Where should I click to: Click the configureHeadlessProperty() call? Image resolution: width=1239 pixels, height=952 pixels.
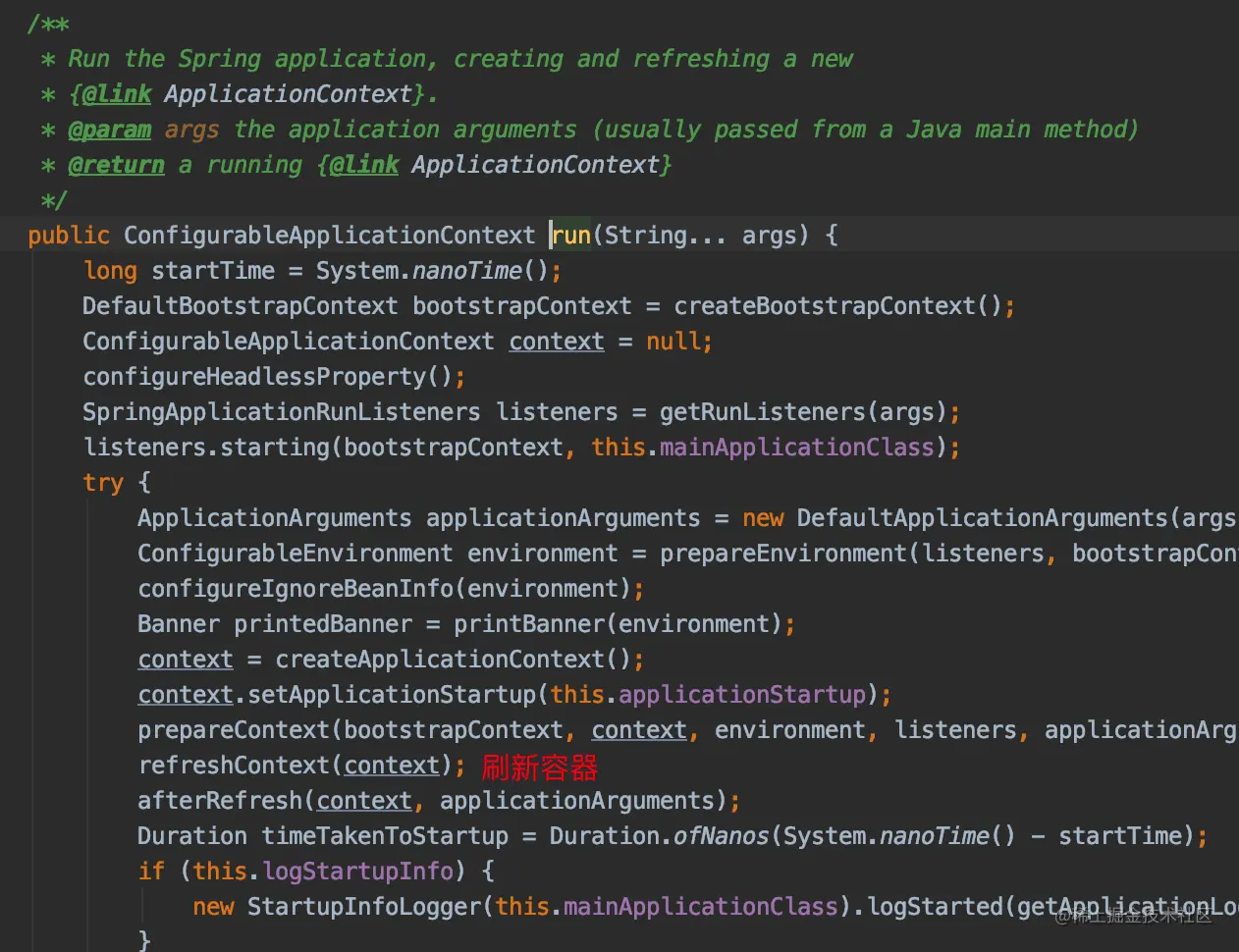coord(268,377)
